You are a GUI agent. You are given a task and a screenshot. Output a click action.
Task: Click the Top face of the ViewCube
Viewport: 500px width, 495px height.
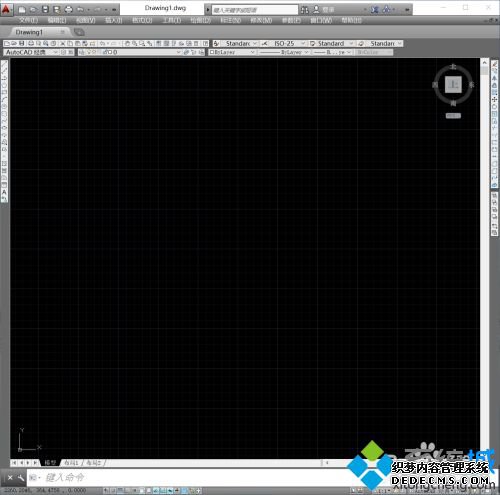pyautogui.click(x=453, y=85)
